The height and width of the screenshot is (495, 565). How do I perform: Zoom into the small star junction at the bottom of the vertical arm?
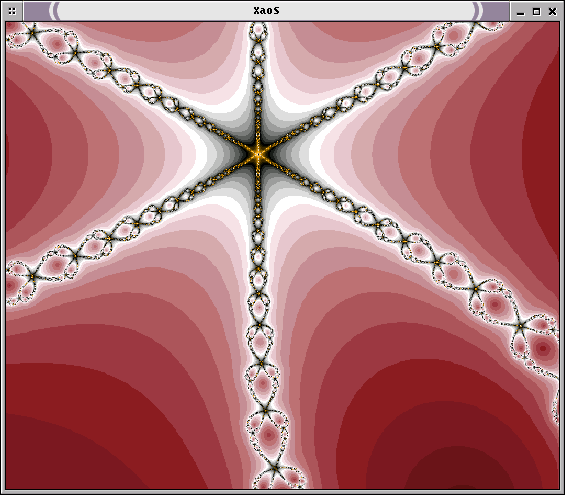pyautogui.click(x=275, y=468)
